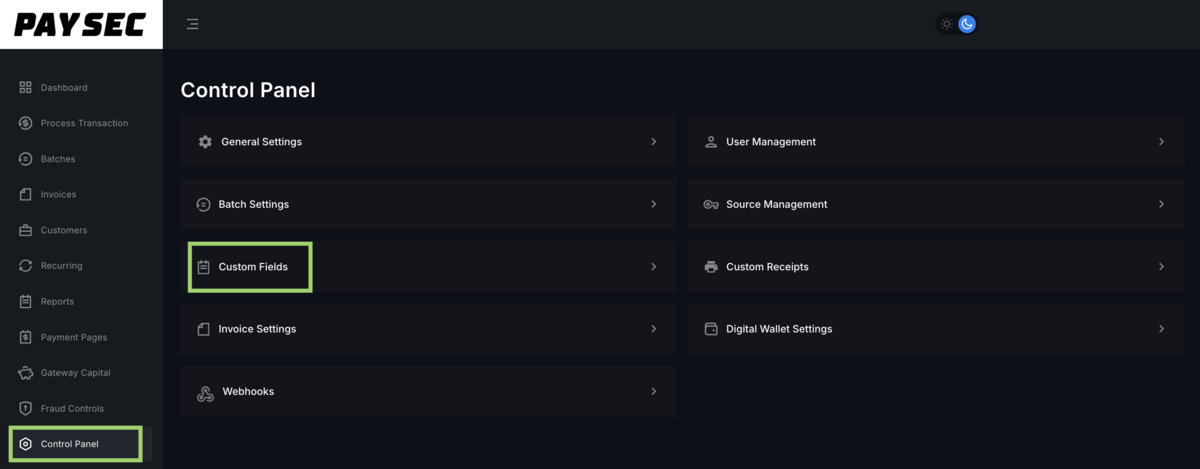Switch to light mode sun icon
The image size is (1200, 469).
947,24
